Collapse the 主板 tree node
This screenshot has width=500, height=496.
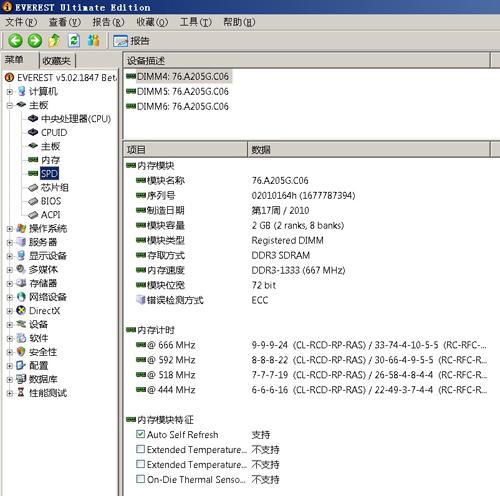10,106
